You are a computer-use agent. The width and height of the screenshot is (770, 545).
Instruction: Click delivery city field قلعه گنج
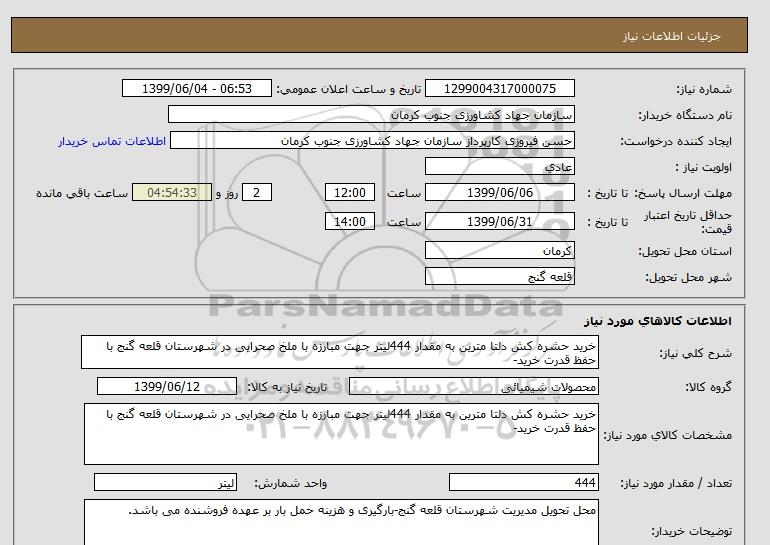tap(499, 276)
